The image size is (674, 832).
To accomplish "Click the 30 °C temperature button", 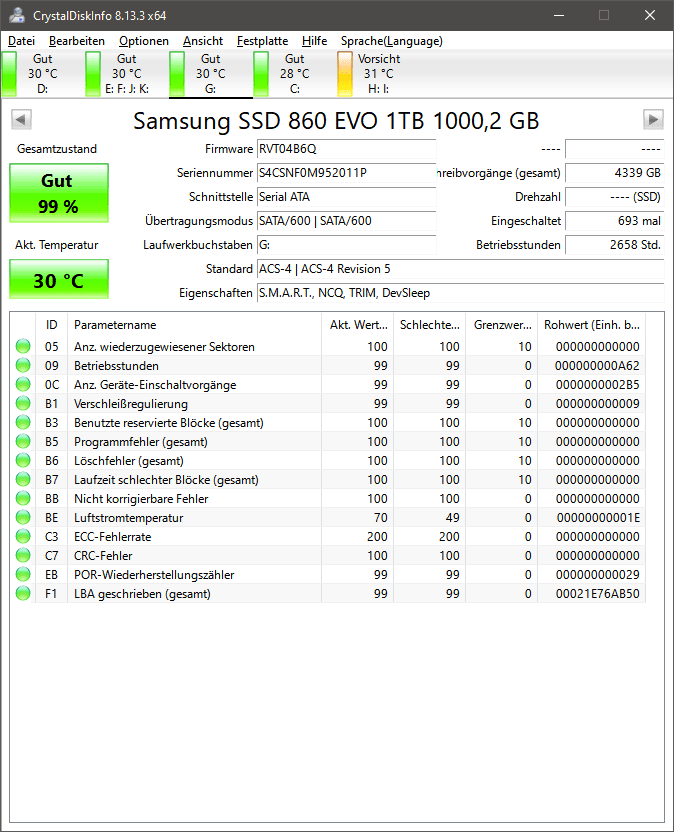I will click(x=59, y=279).
